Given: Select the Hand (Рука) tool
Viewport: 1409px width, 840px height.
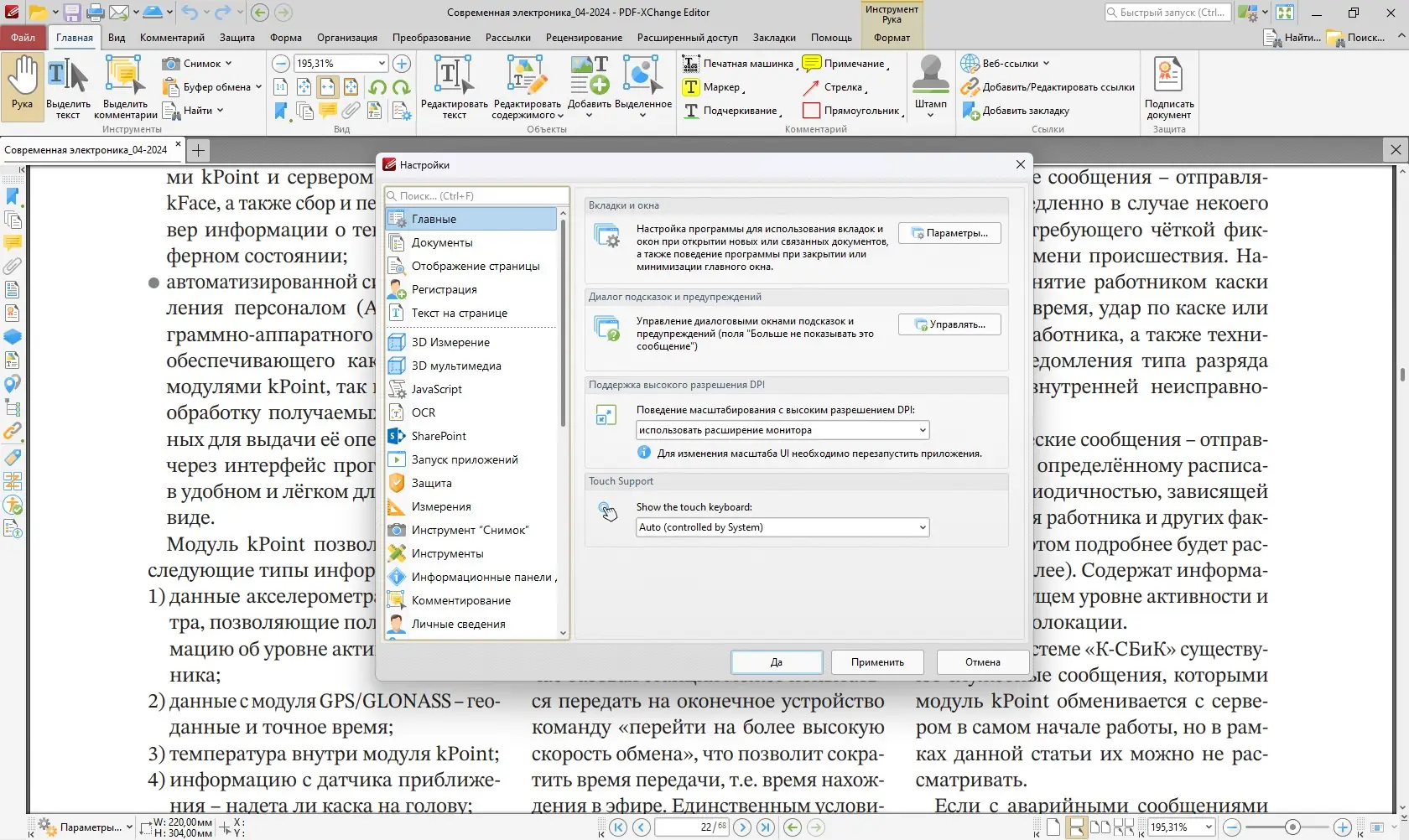Looking at the screenshot, I should click(x=23, y=87).
